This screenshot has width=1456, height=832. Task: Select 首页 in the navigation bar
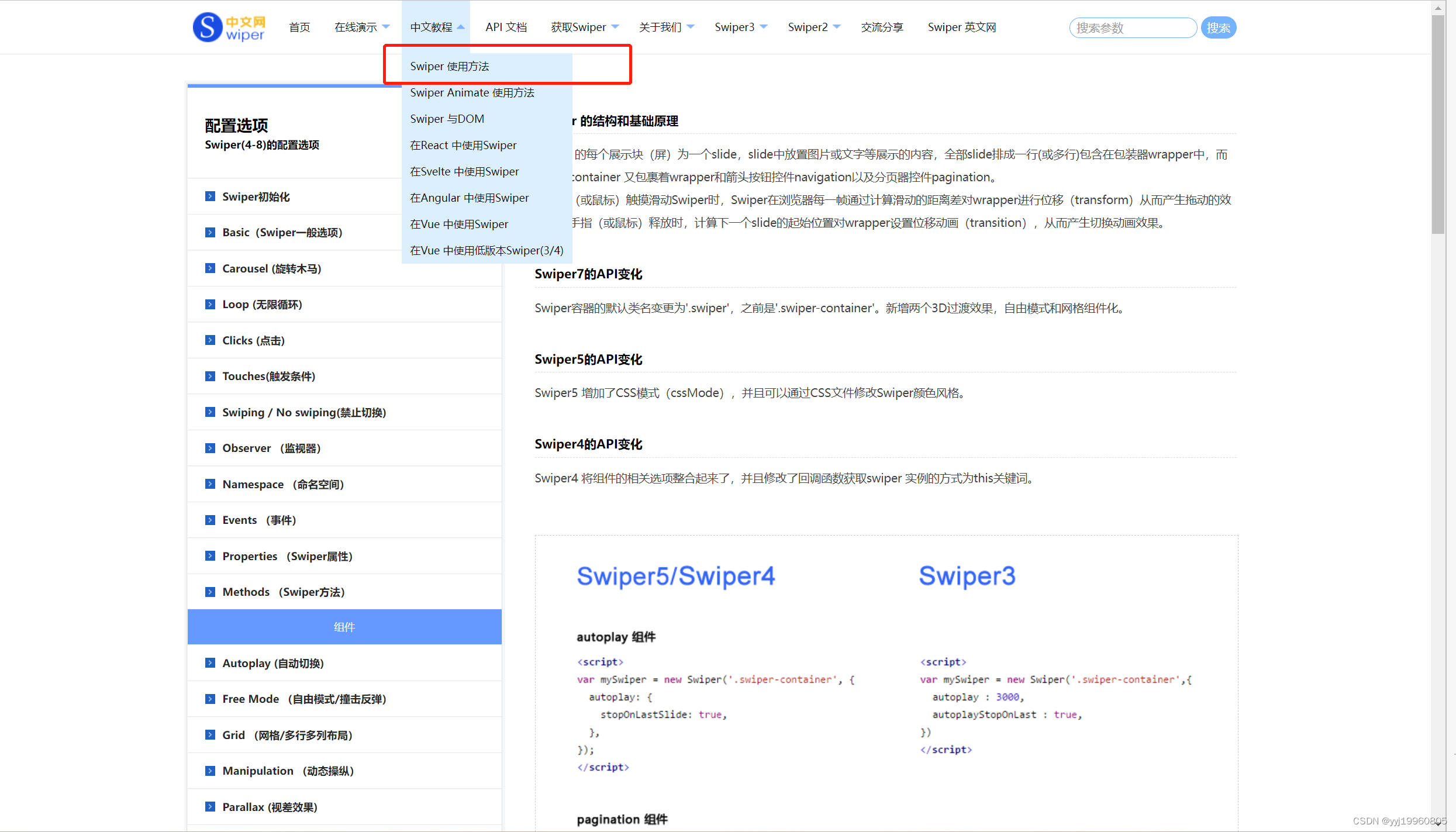[x=299, y=27]
